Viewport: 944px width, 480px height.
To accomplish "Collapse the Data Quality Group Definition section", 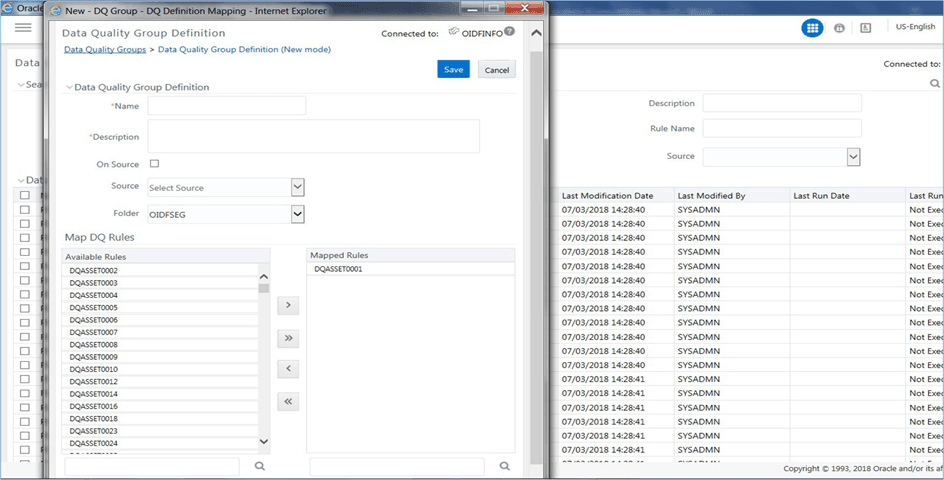I will (69, 87).
